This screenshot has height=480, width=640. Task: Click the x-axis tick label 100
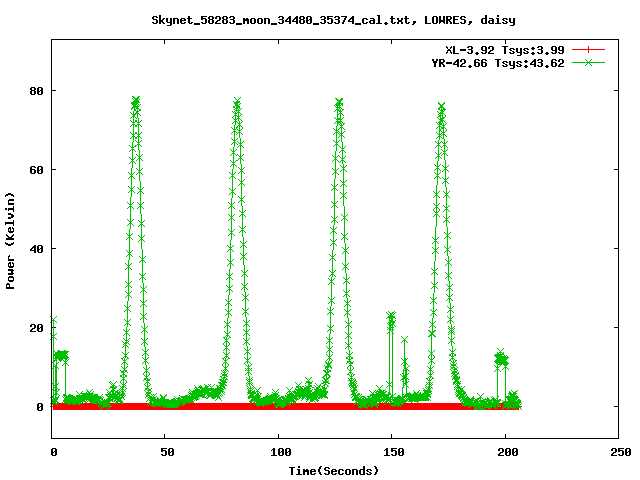(280, 452)
